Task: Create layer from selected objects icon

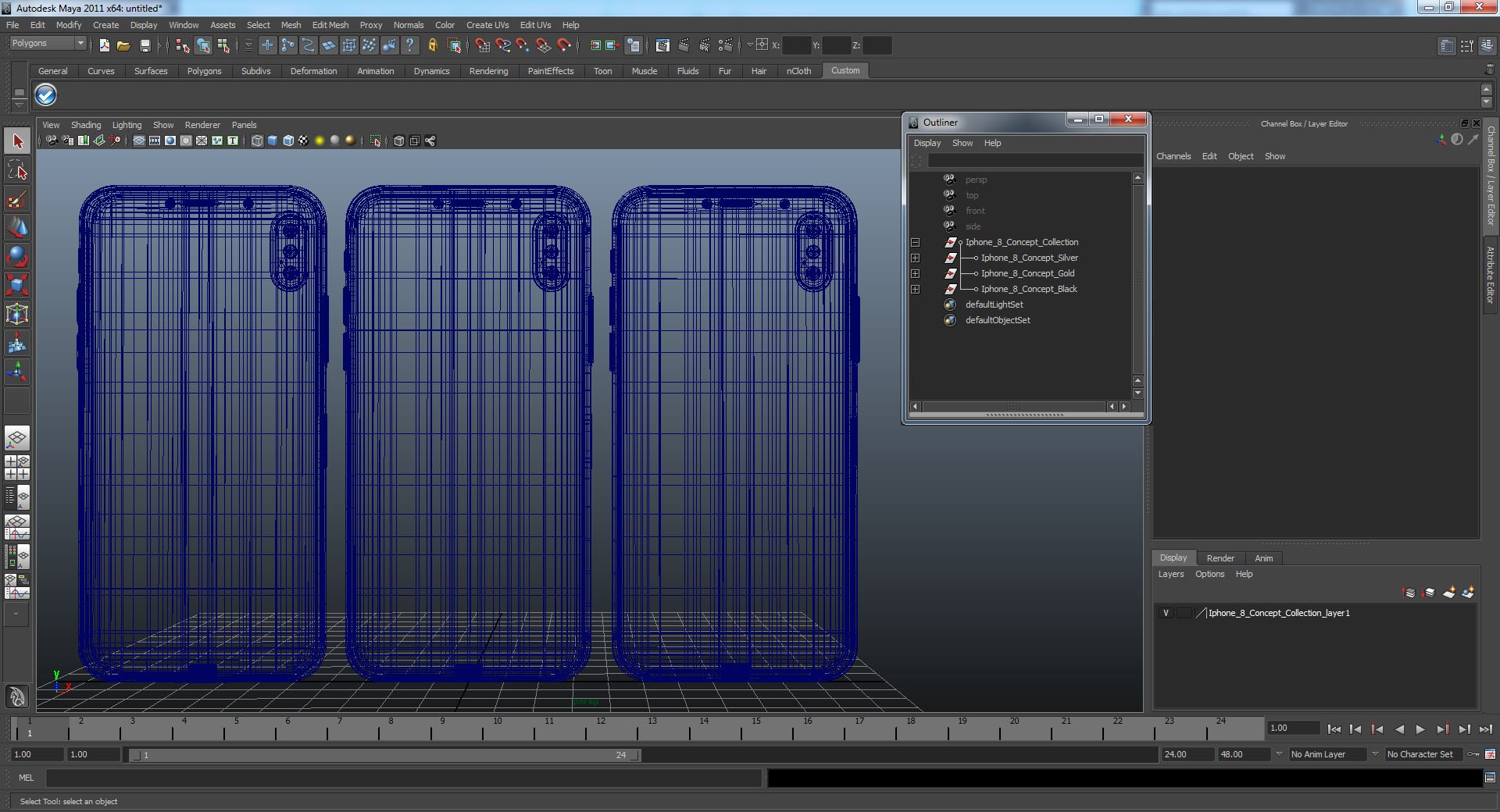Action: [x=1468, y=593]
